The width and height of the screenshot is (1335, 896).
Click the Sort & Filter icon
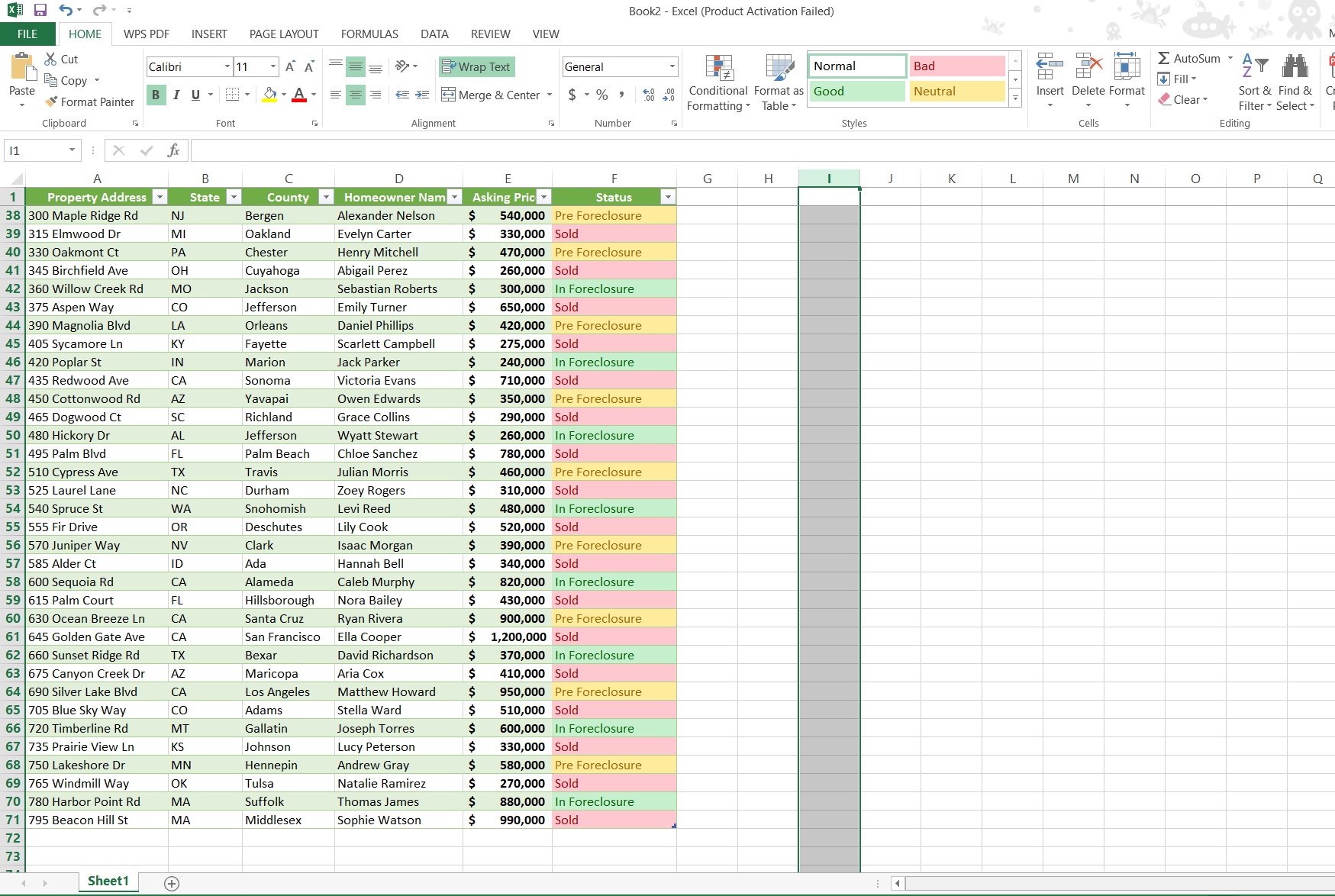point(1255,82)
